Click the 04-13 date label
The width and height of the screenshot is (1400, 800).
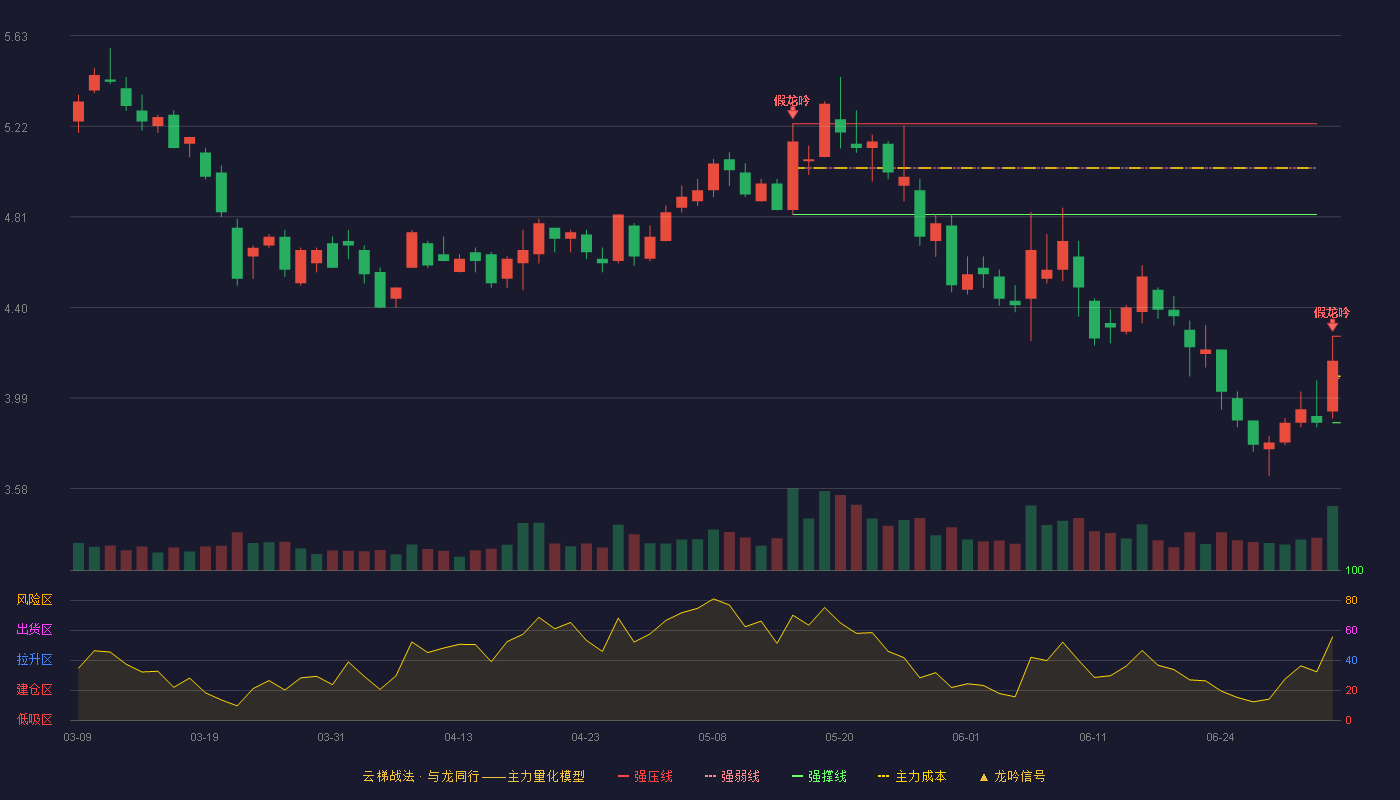(458, 737)
